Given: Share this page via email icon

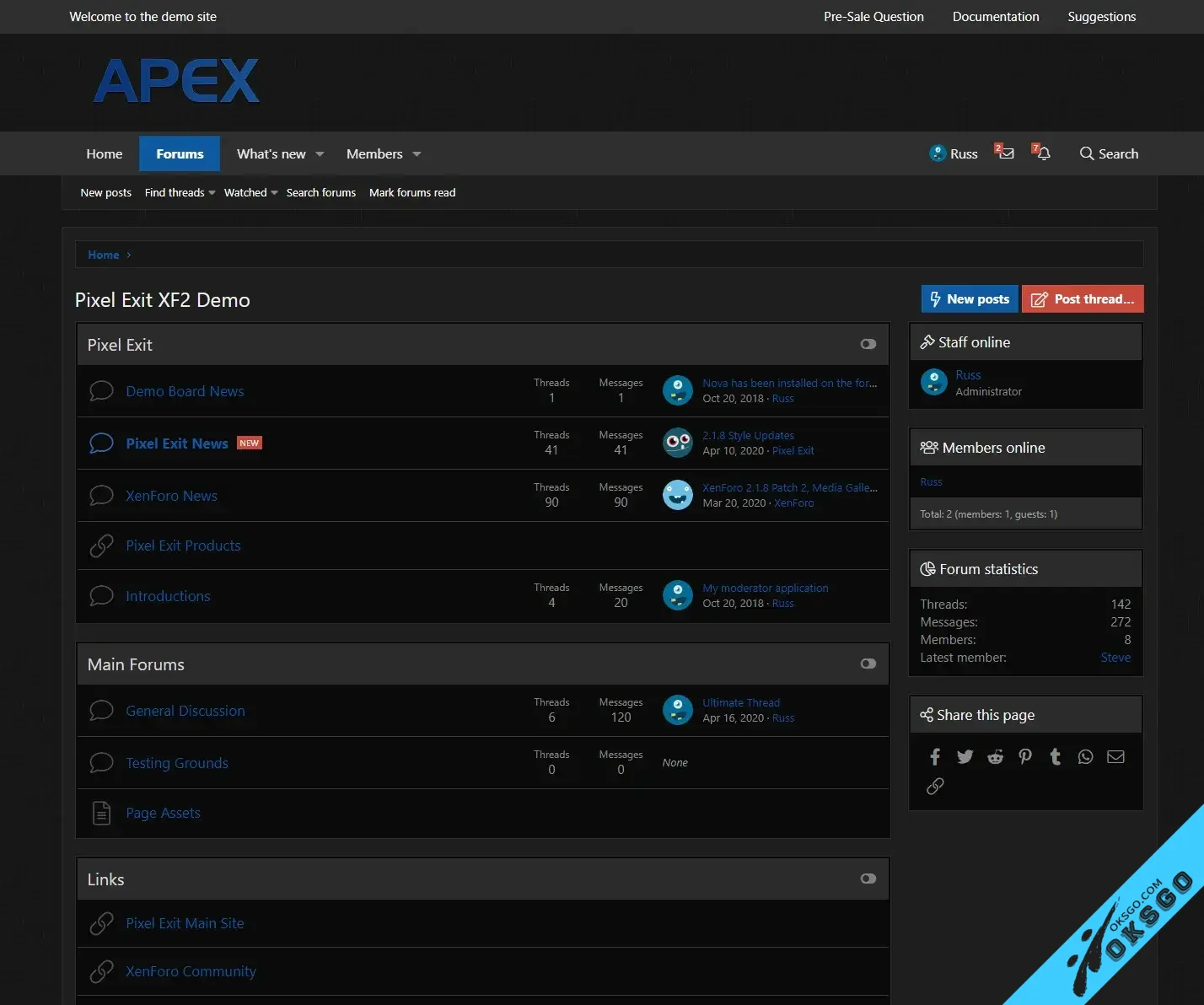Looking at the screenshot, I should (x=1115, y=756).
